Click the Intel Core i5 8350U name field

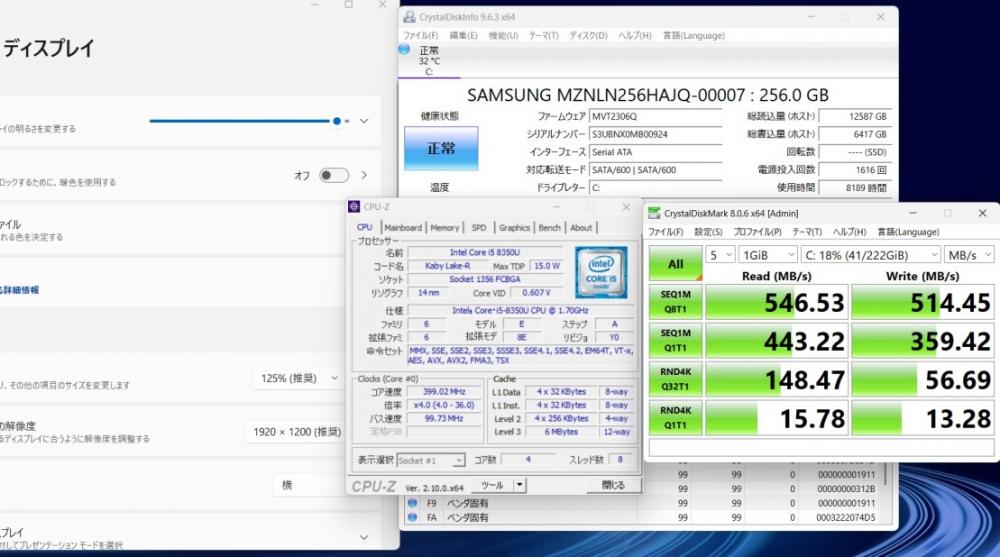485,253
